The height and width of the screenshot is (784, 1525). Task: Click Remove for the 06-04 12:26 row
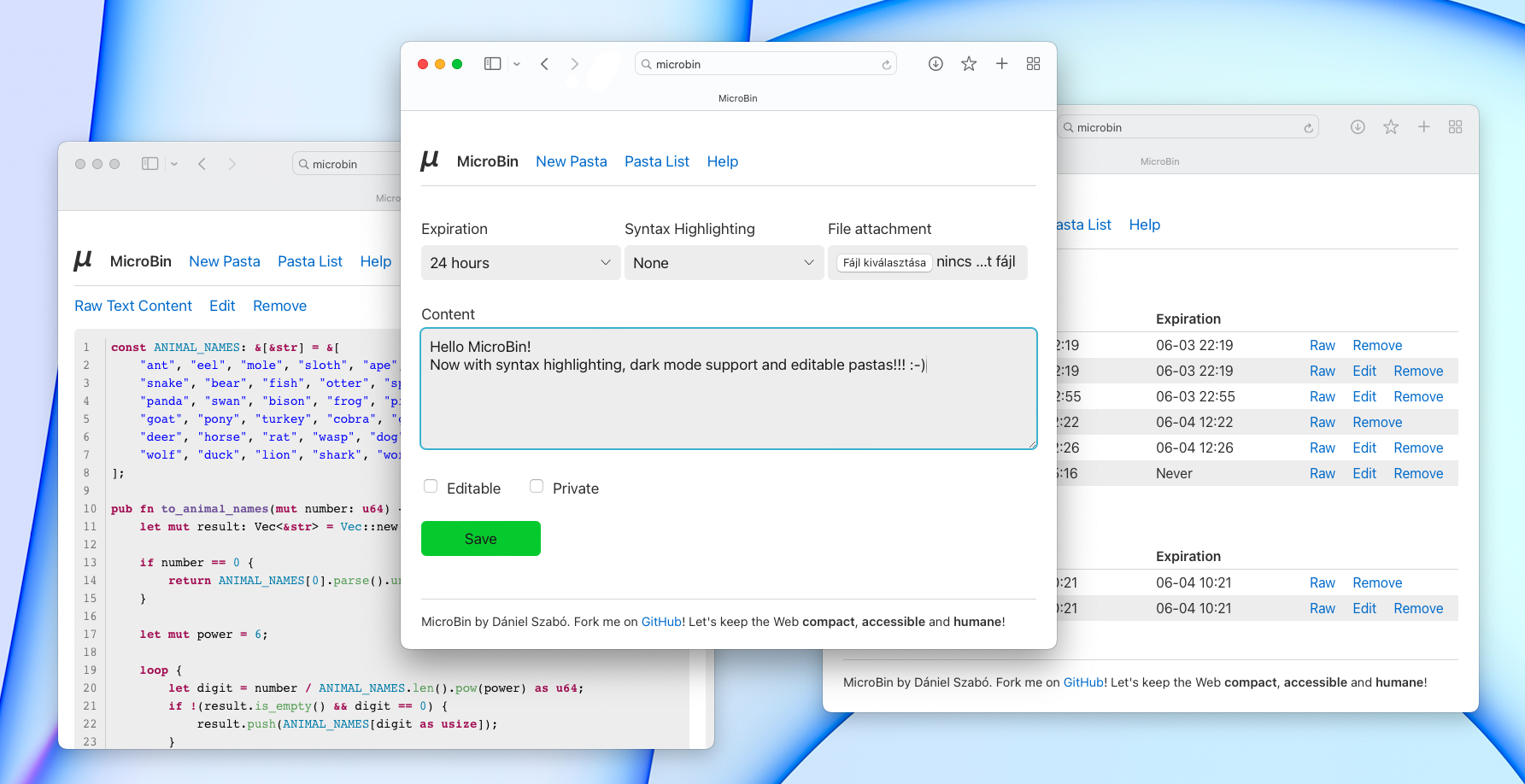pos(1418,448)
